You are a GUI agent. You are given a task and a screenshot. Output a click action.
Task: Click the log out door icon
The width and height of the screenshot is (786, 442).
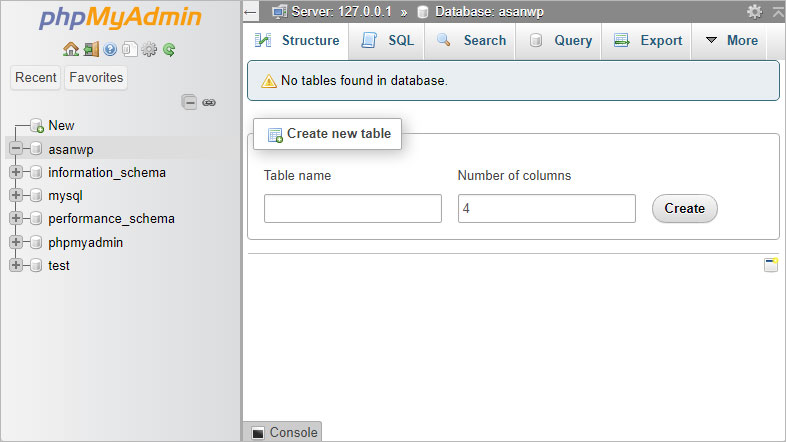(x=91, y=49)
